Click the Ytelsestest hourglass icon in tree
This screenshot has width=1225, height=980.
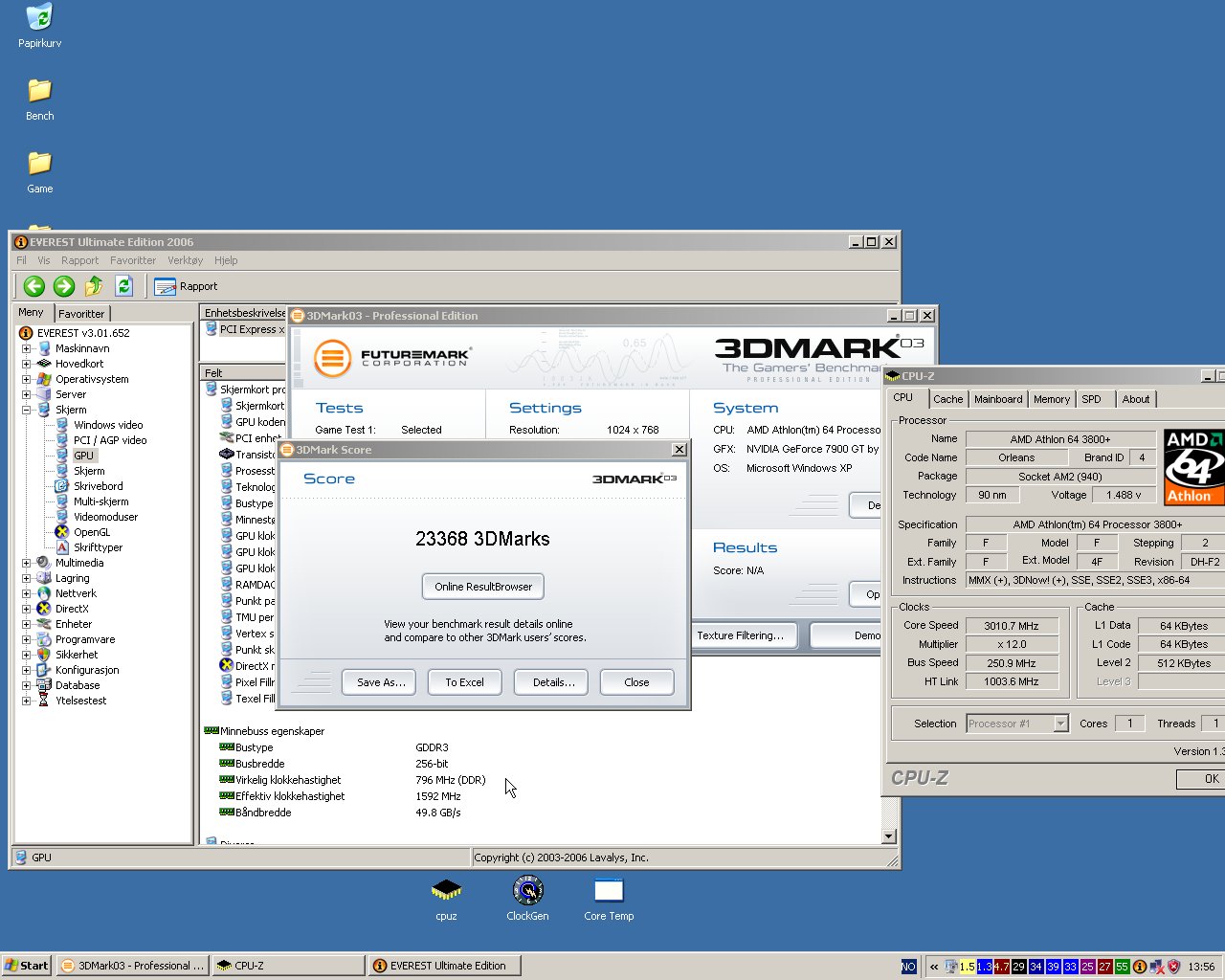[44, 701]
